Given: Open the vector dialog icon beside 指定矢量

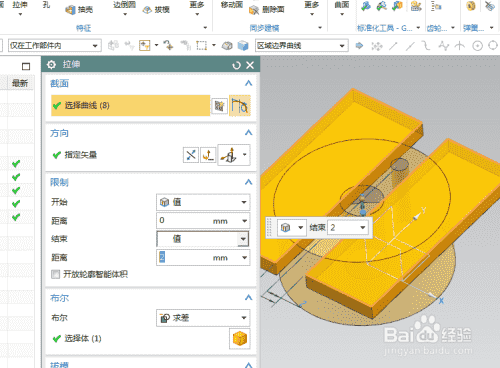Looking at the screenshot, I should coord(208,155).
